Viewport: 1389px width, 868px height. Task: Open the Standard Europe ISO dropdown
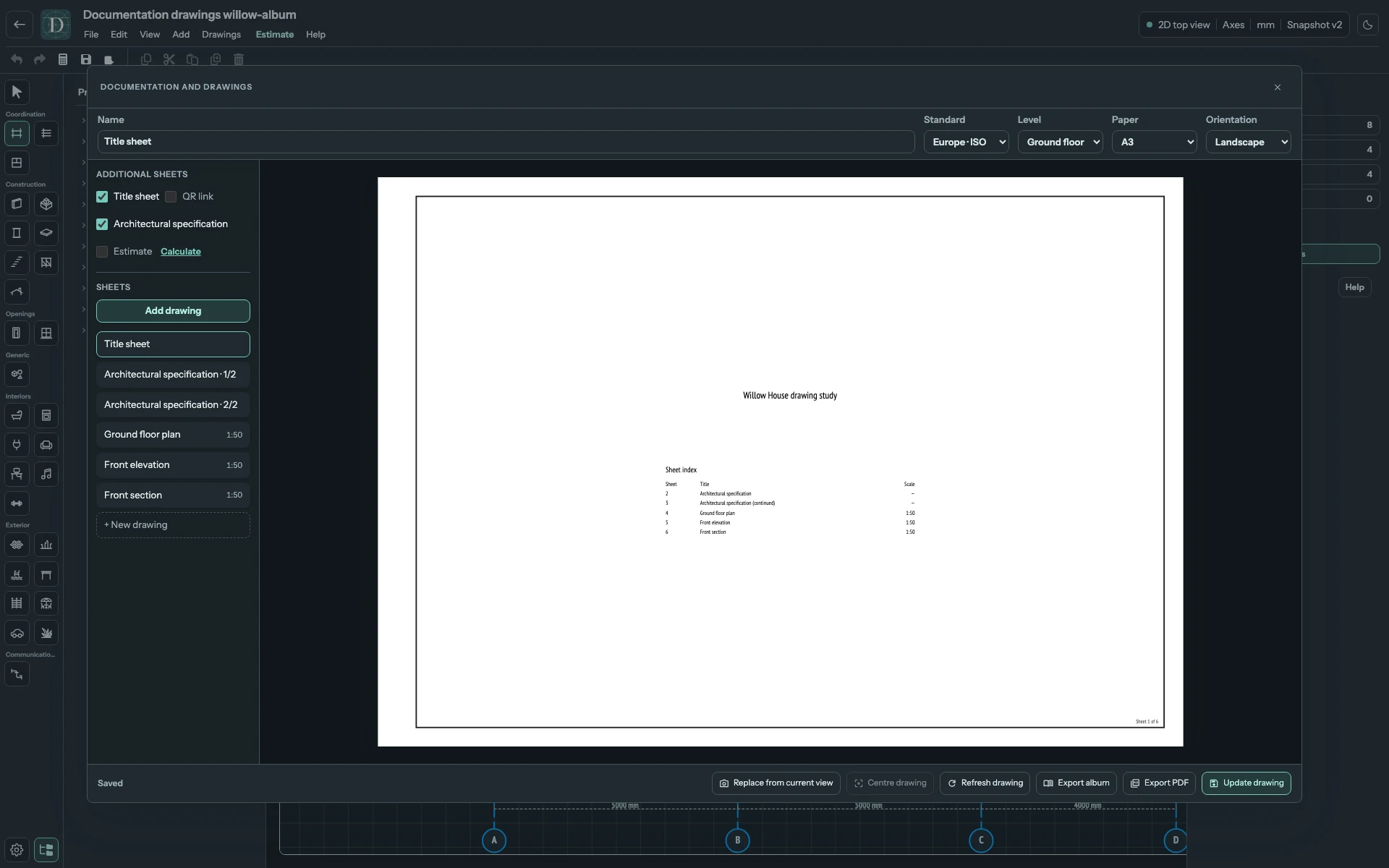click(x=966, y=142)
